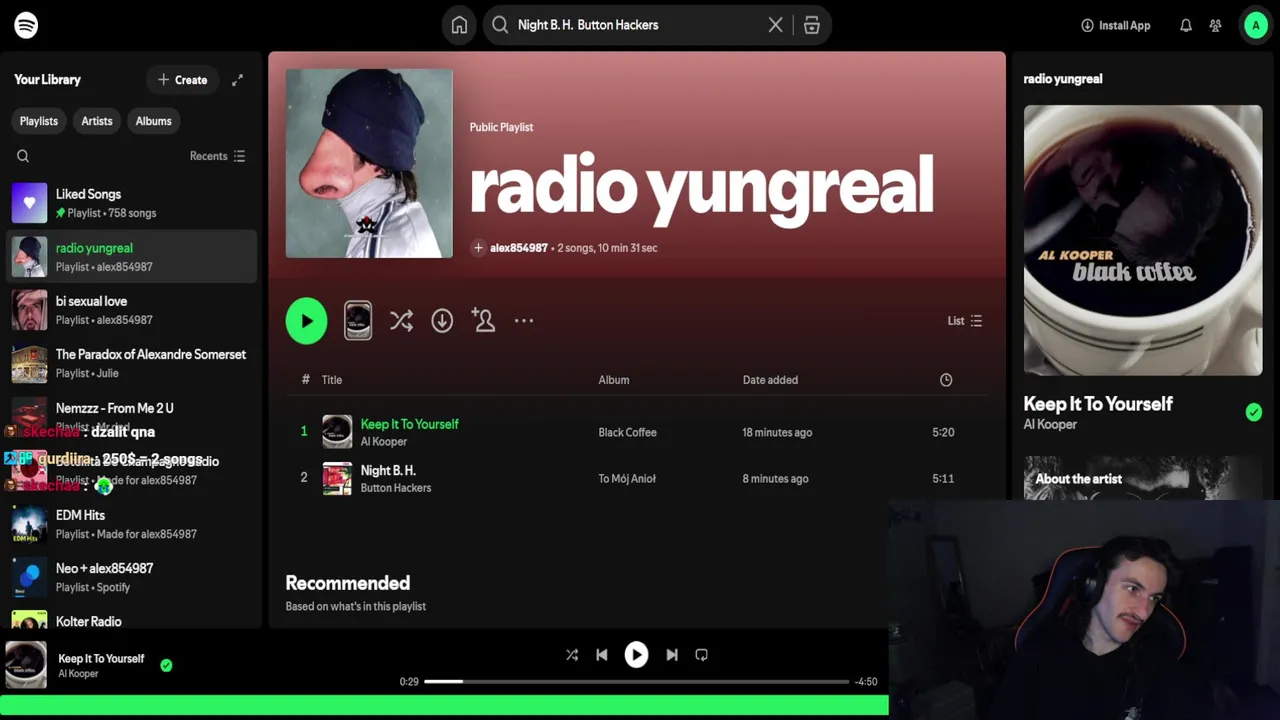Click the Install App button
The height and width of the screenshot is (720, 1280).
(x=1116, y=25)
